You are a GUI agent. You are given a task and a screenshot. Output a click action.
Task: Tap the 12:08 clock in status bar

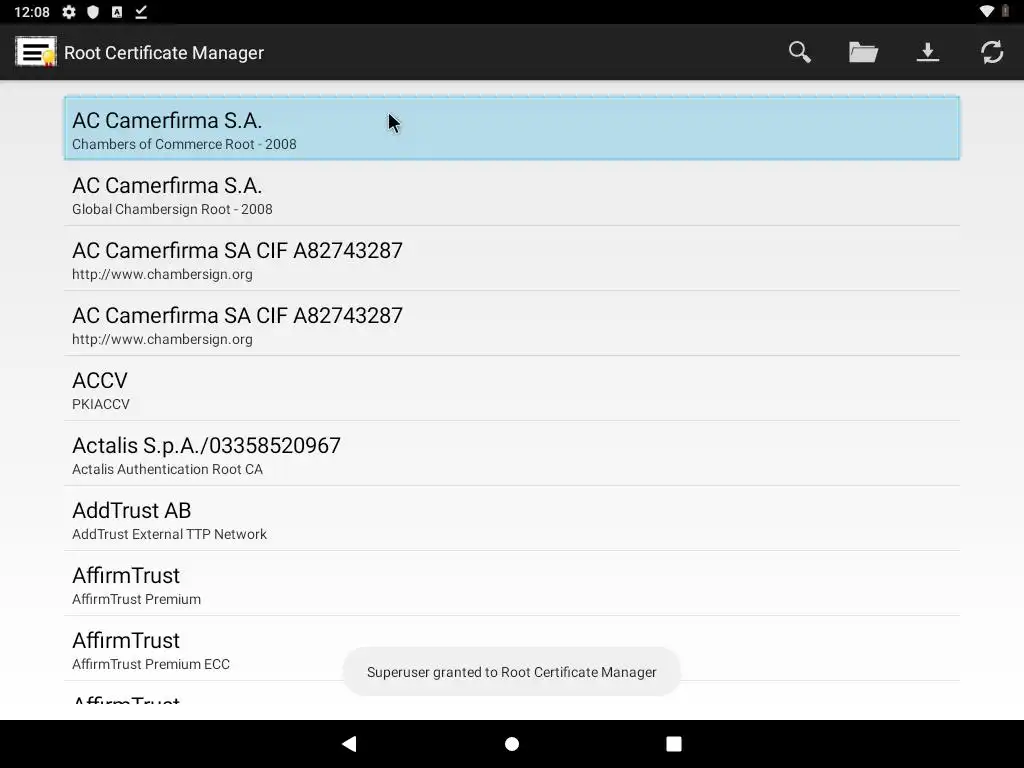pos(32,12)
